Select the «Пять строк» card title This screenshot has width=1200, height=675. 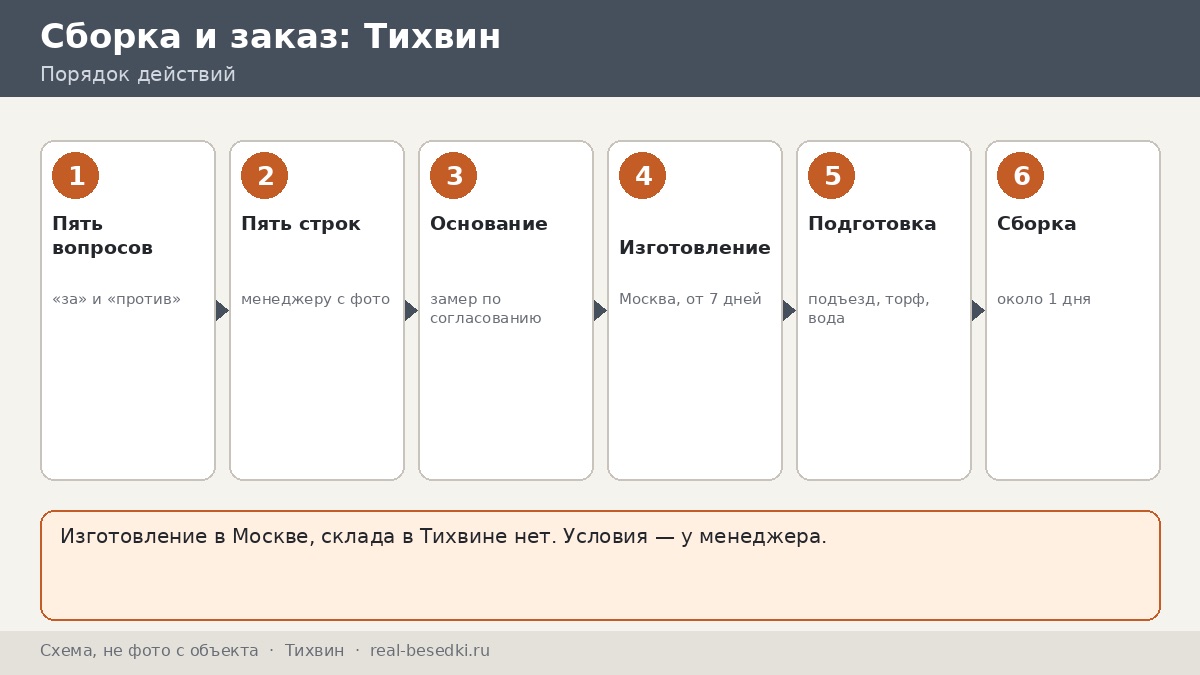pos(301,224)
